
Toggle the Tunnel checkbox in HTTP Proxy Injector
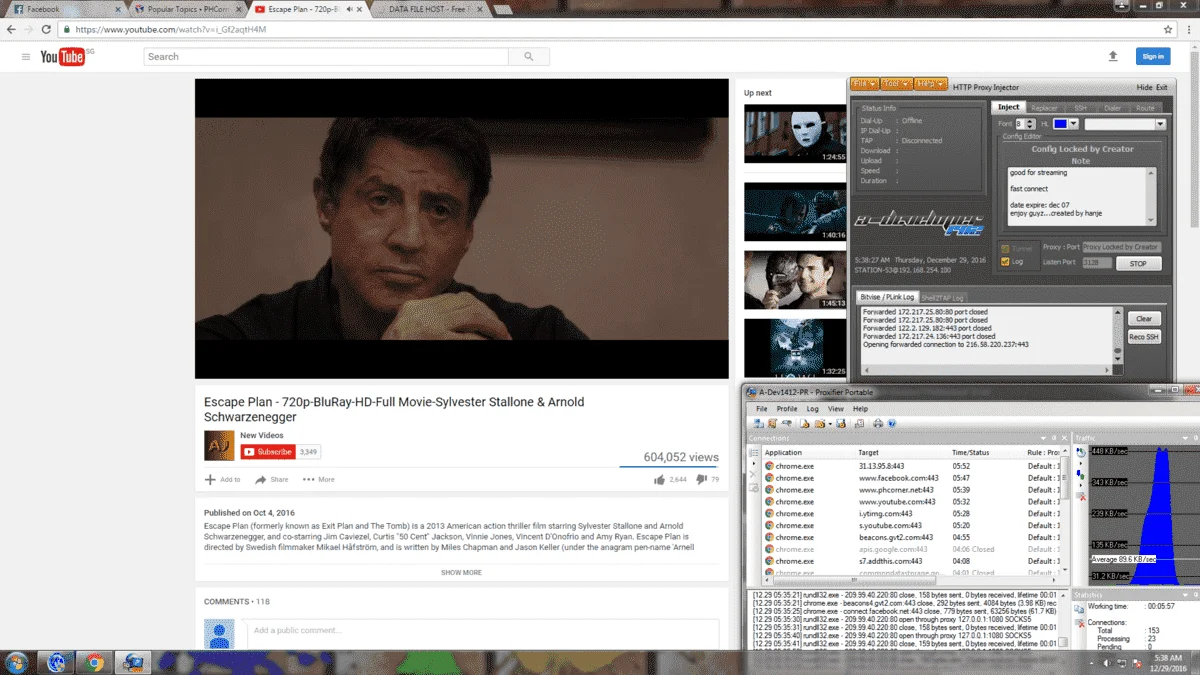(x=1006, y=248)
